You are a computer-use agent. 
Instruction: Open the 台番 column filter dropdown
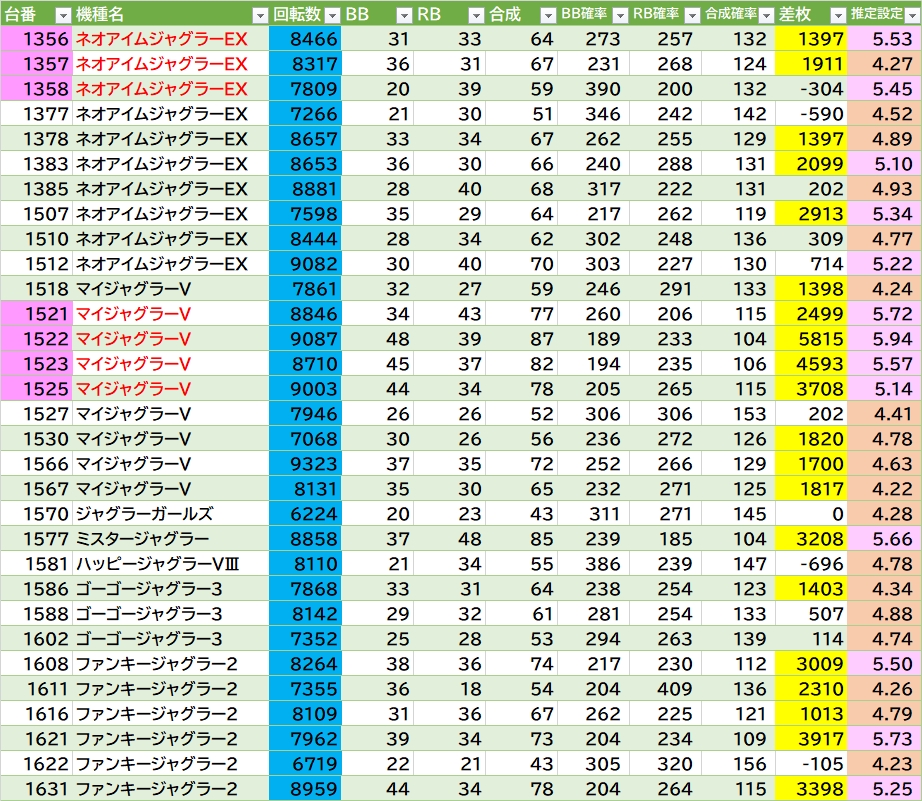(x=62, y=15)
